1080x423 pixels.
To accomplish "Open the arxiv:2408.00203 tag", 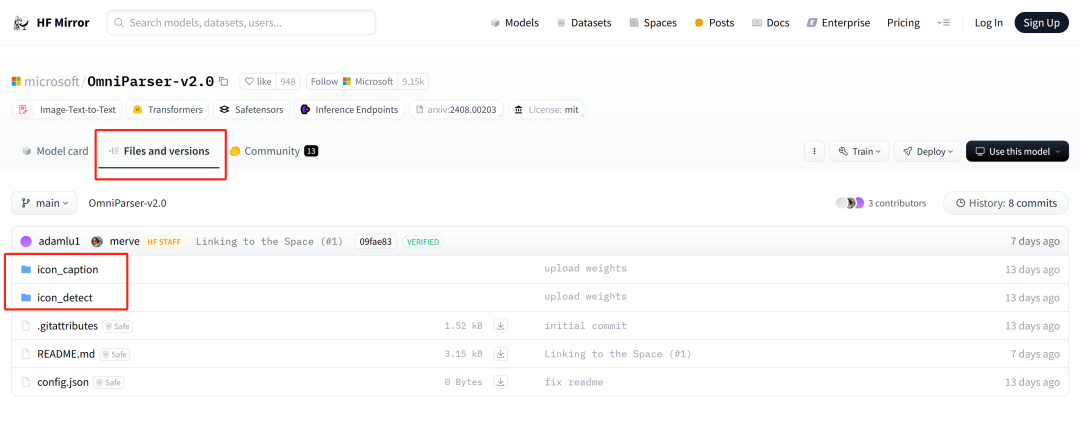I will [457, 110].
